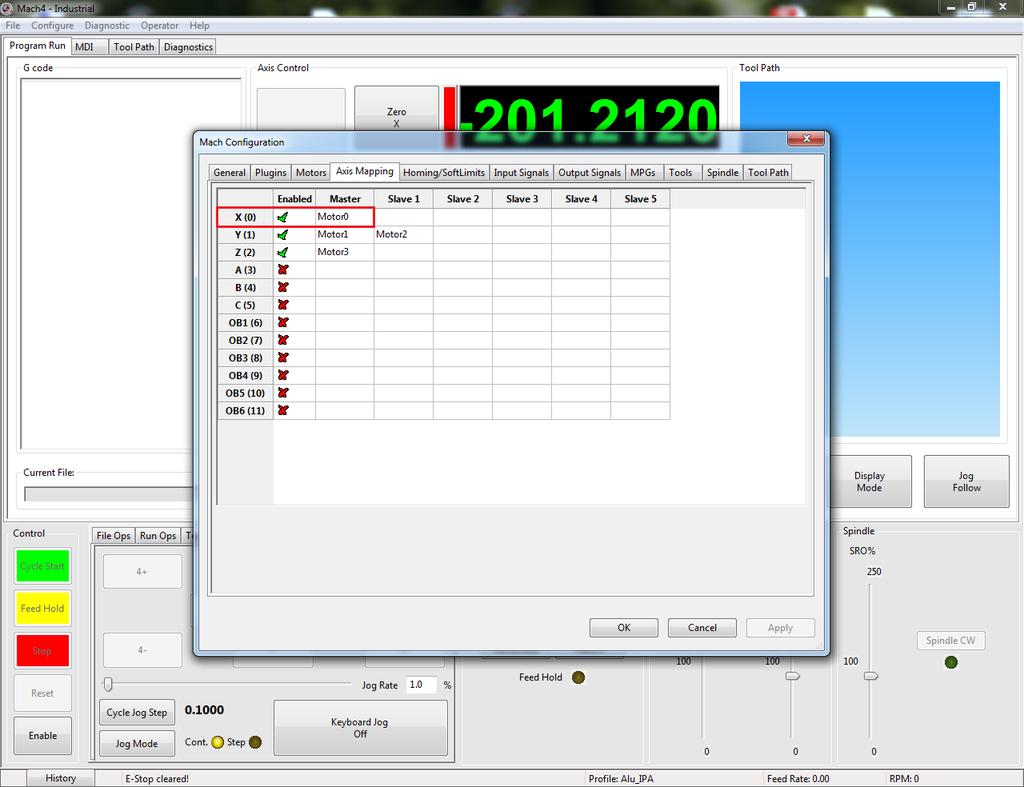The image size is (1024, 787).
Task: Click the green Cycle Start button
Action: tap(42, 566)
